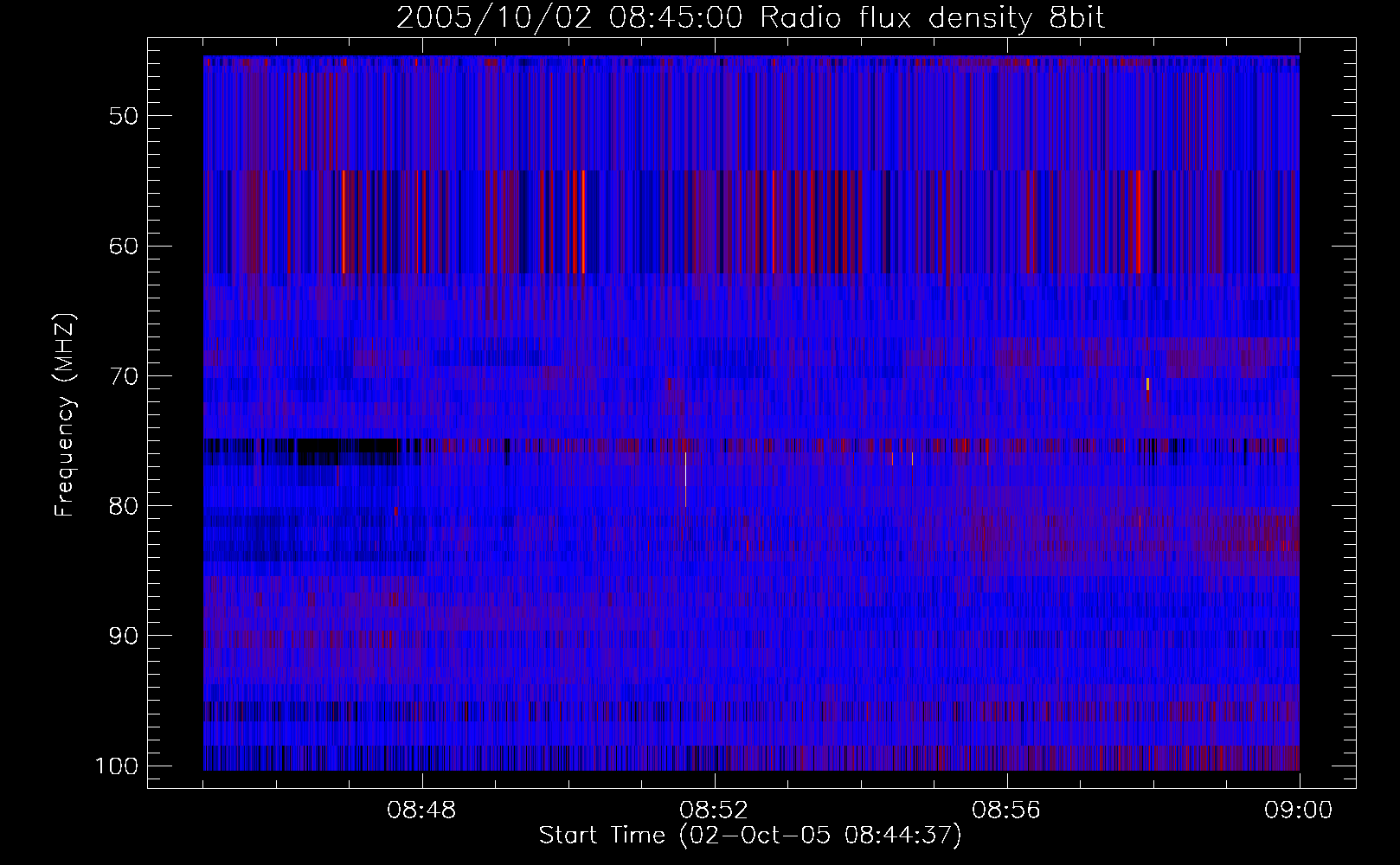Click the 50 frequency tick label
The height and width of the screenshot is (865, 1400).
click(125, 116)
